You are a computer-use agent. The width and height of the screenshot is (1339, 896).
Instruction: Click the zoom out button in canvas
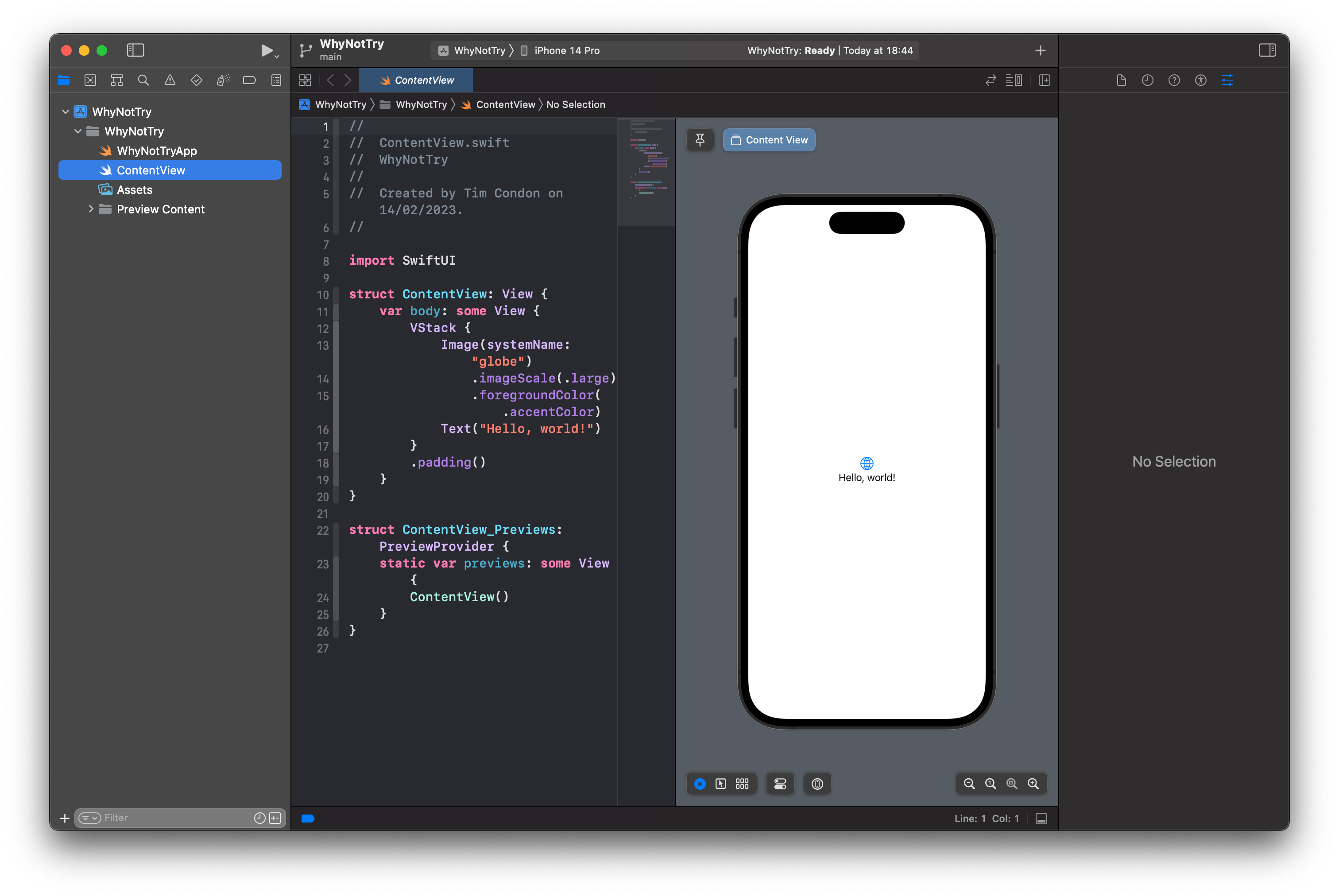[x=968, y=783]
